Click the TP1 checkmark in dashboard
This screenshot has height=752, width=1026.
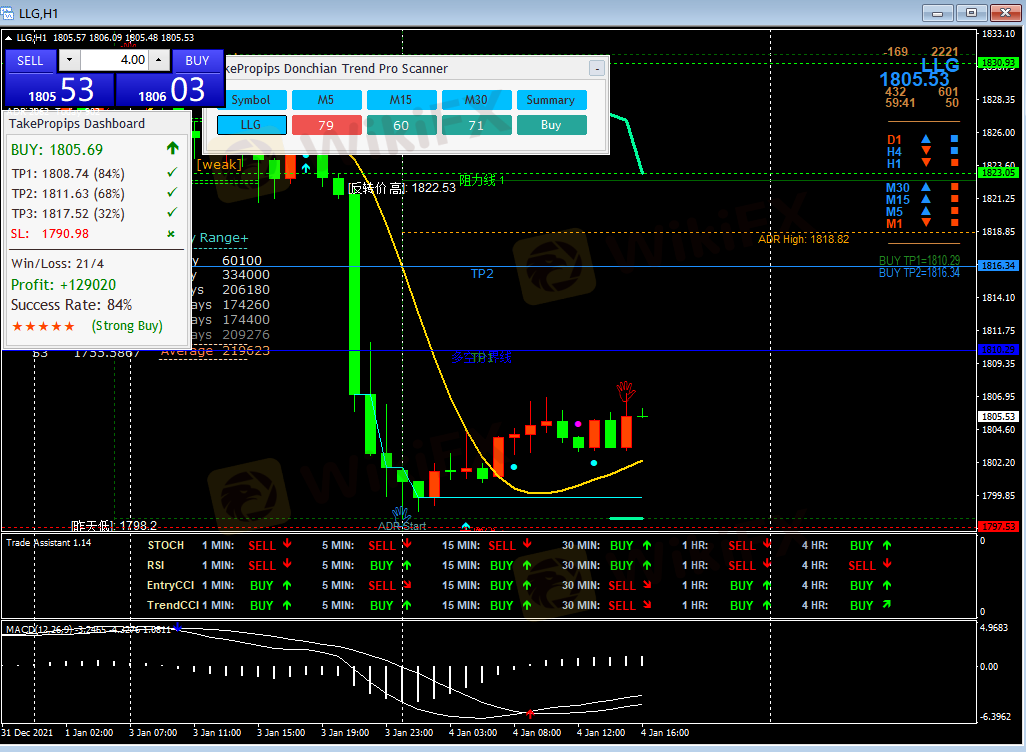tap(172, 173)
